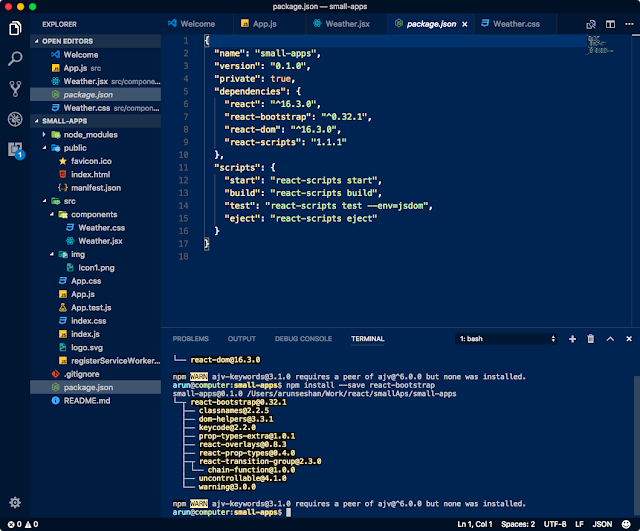
Task: Open Extensions view with update badge
Action: (16, 150)
